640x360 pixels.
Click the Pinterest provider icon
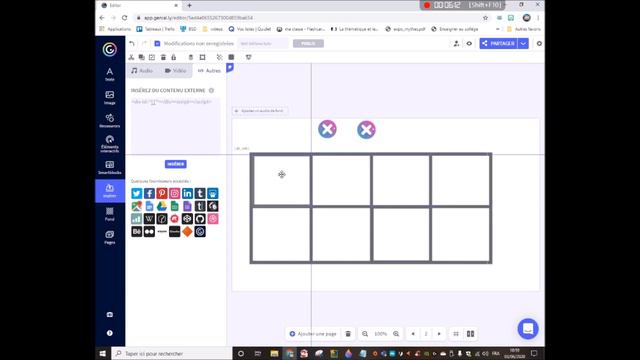coord(162,193)
